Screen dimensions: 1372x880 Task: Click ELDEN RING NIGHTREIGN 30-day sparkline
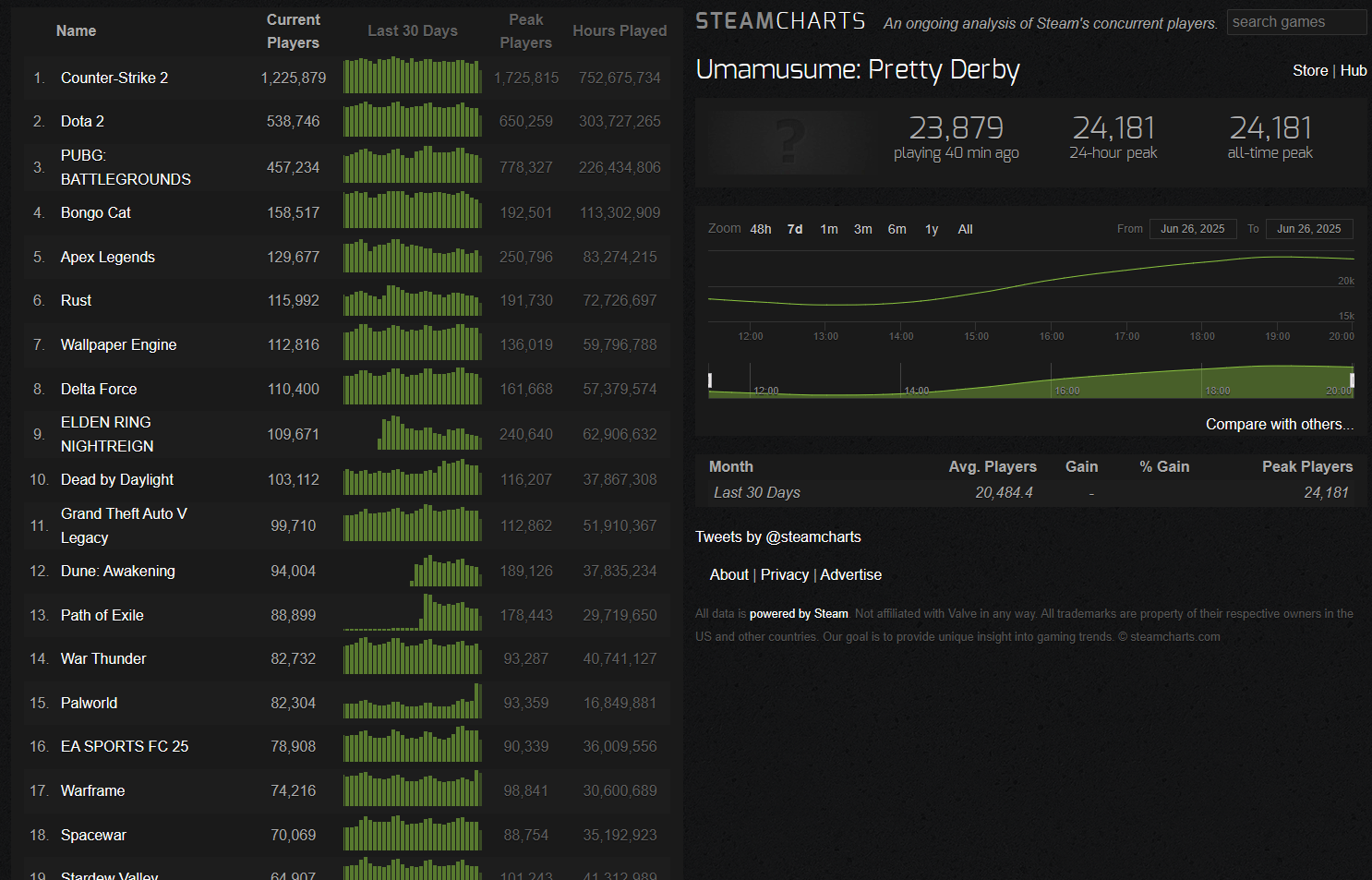(x=413, y=432)
